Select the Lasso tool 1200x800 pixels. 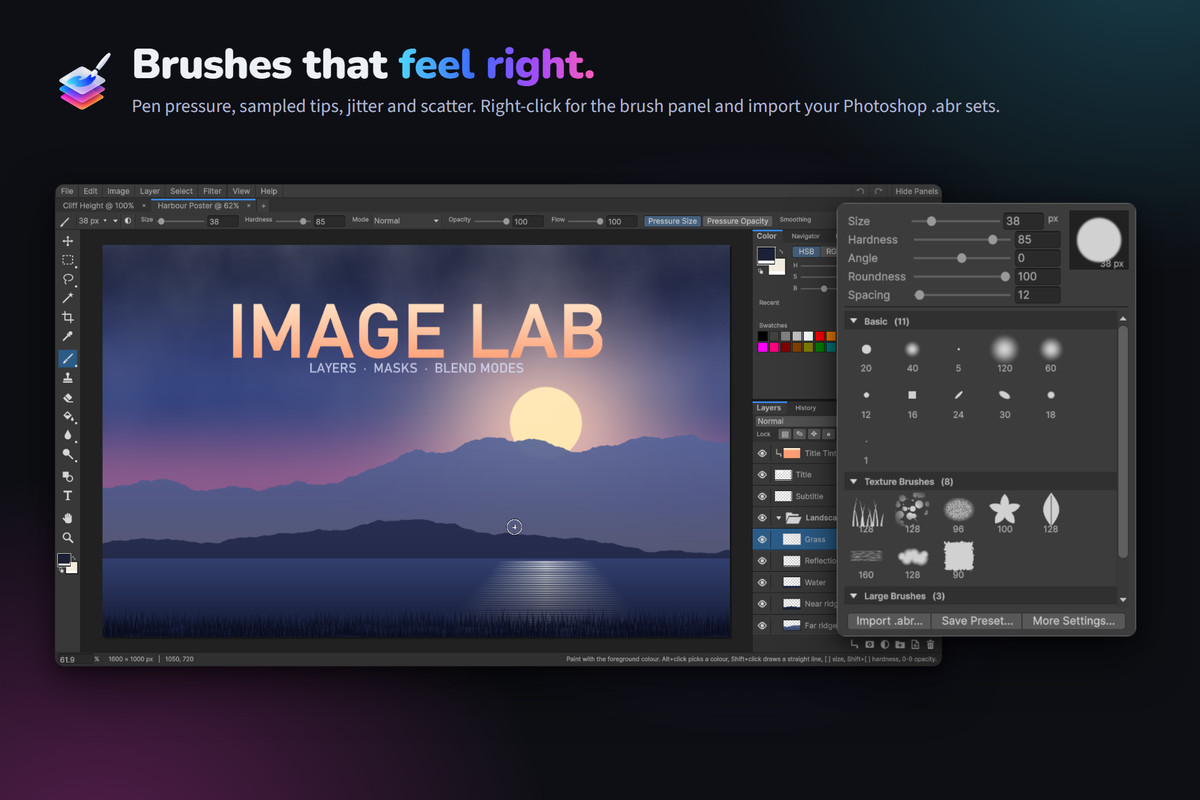click(x=68, y=279)
